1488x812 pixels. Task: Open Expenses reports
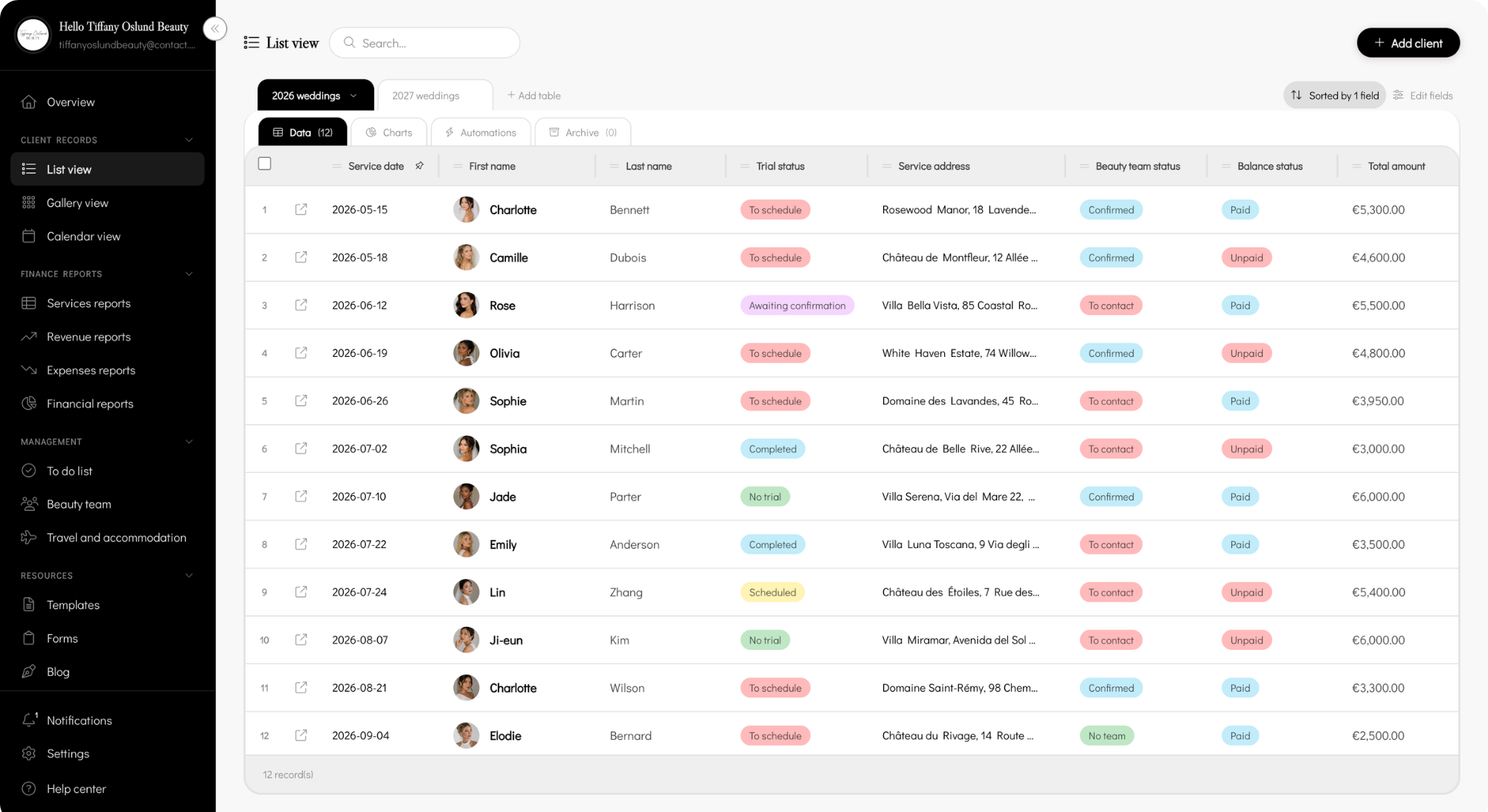[108, 370]
